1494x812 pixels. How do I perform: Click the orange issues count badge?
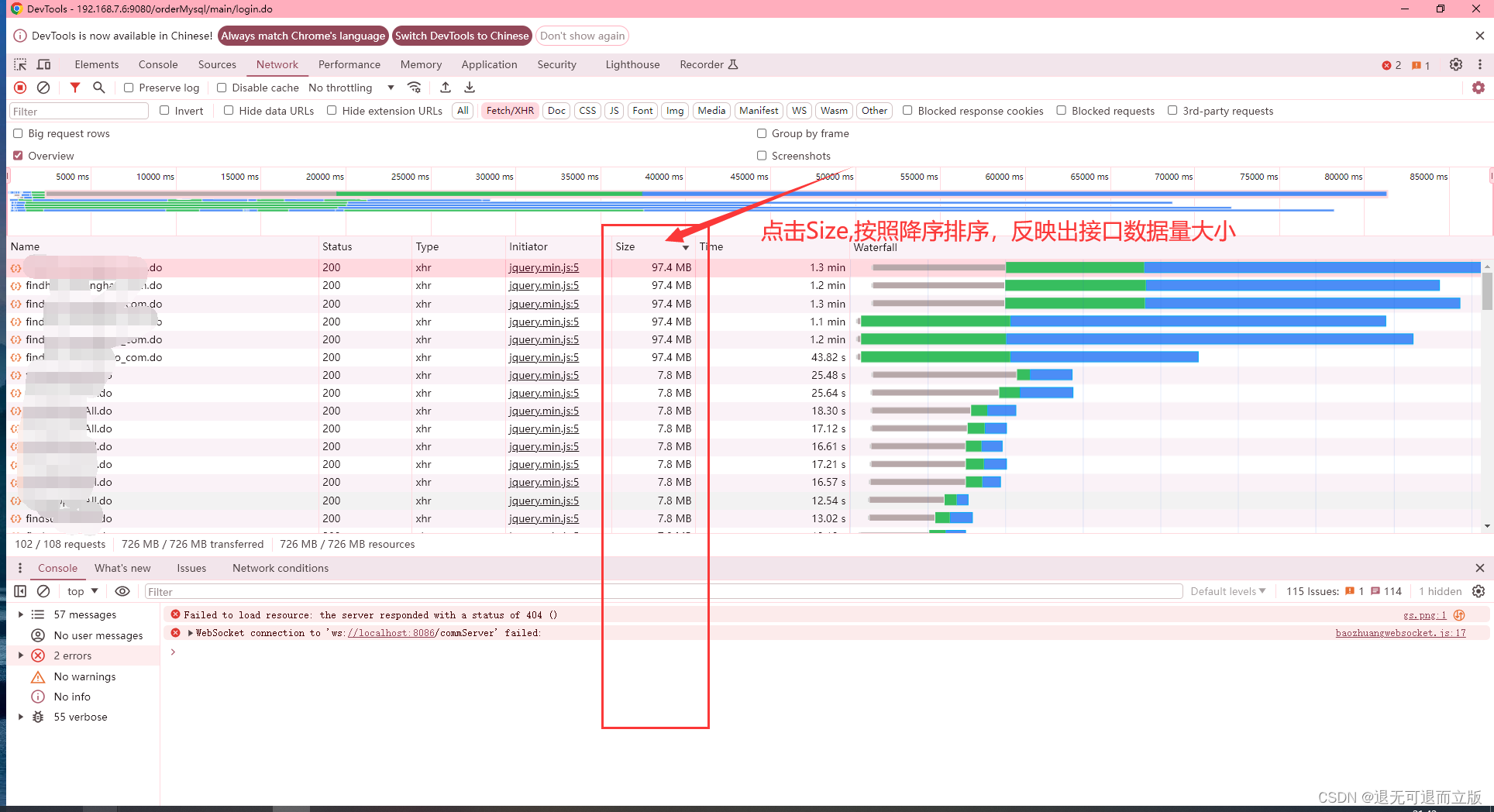click(x=1420, y=65)
